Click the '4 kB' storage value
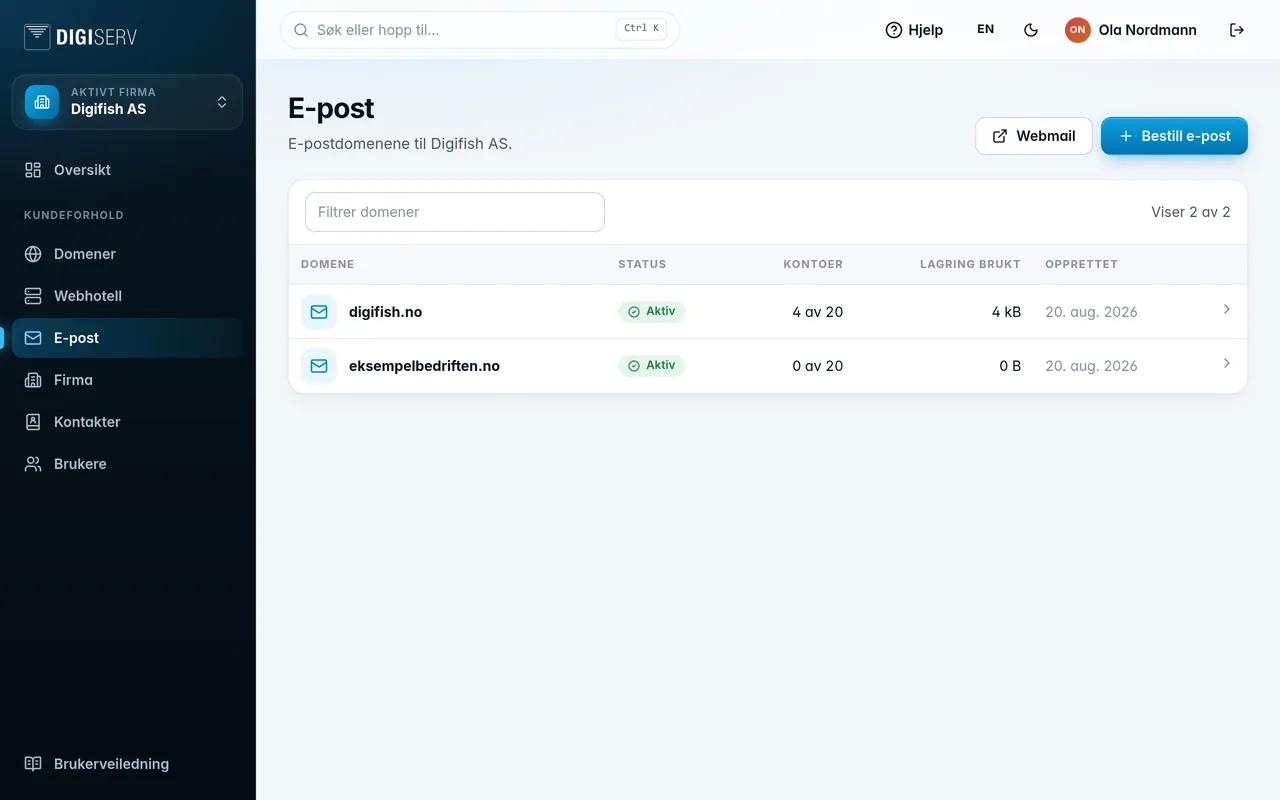The height and width of the screenshot is (800, 1280). 1006,312
